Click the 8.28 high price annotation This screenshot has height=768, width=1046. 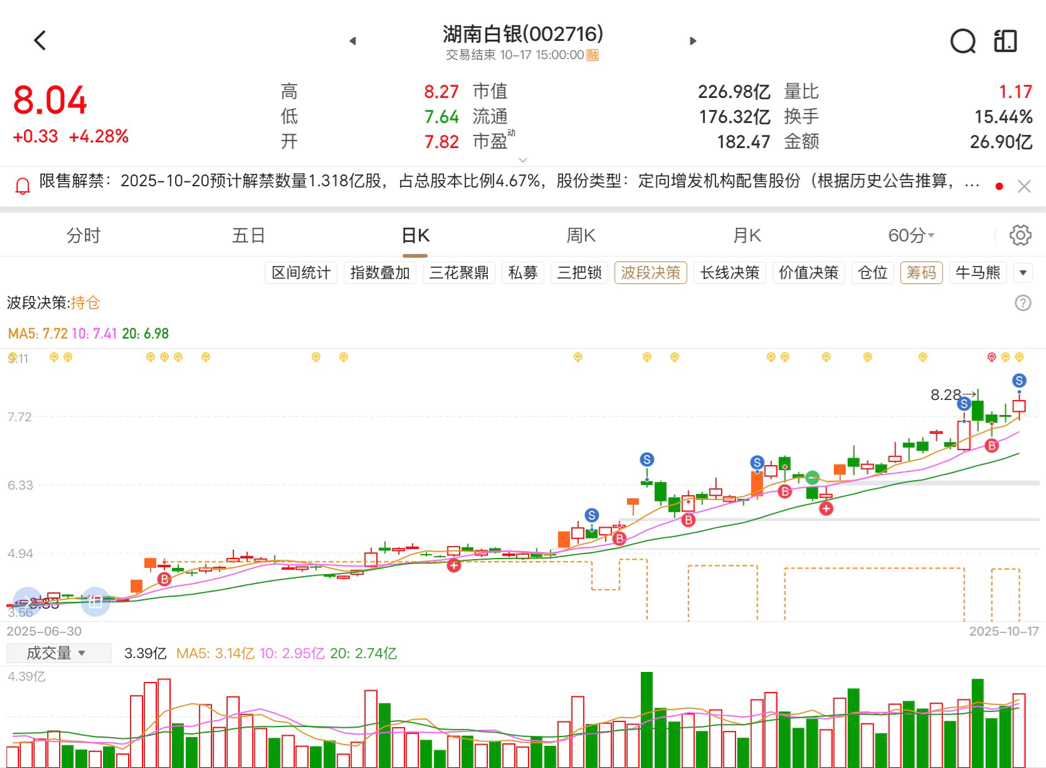point(945,395)
